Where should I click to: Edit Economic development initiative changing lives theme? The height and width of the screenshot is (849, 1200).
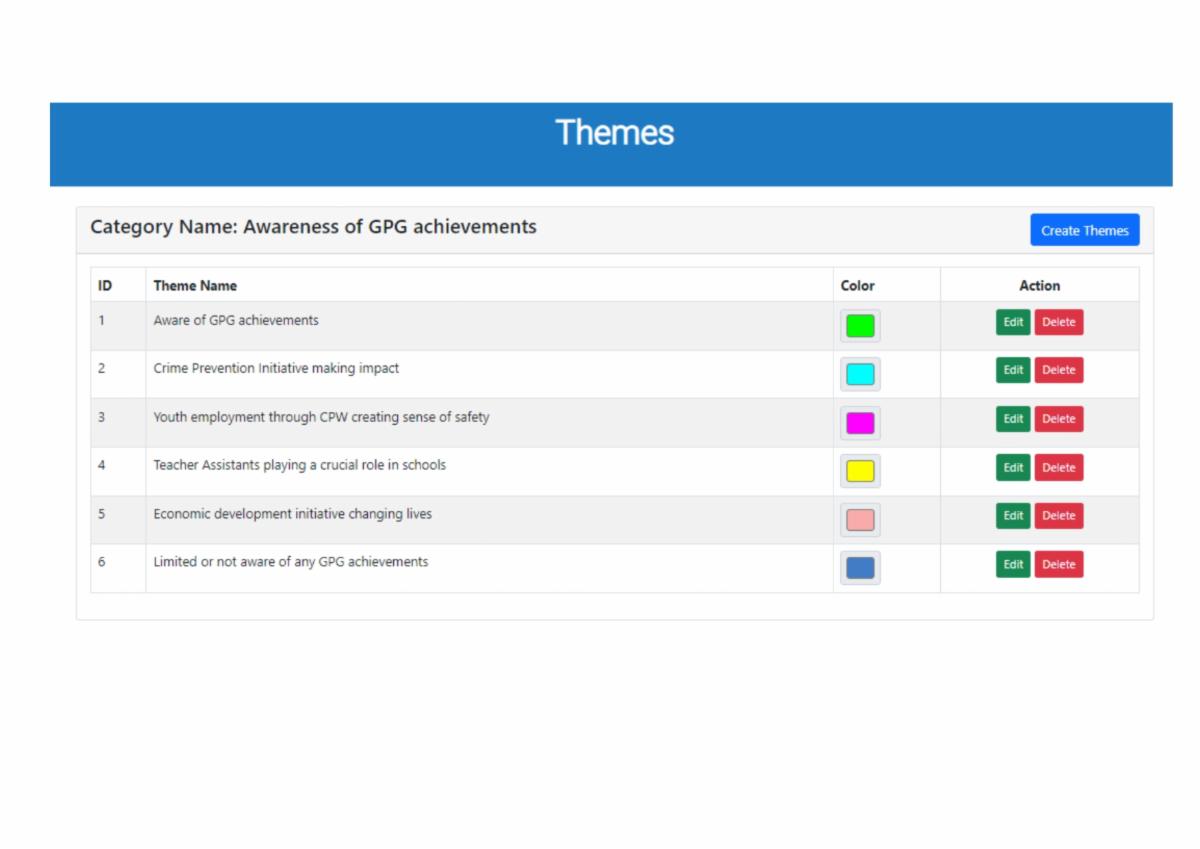pyautogui.click(x=1013, y=516)
